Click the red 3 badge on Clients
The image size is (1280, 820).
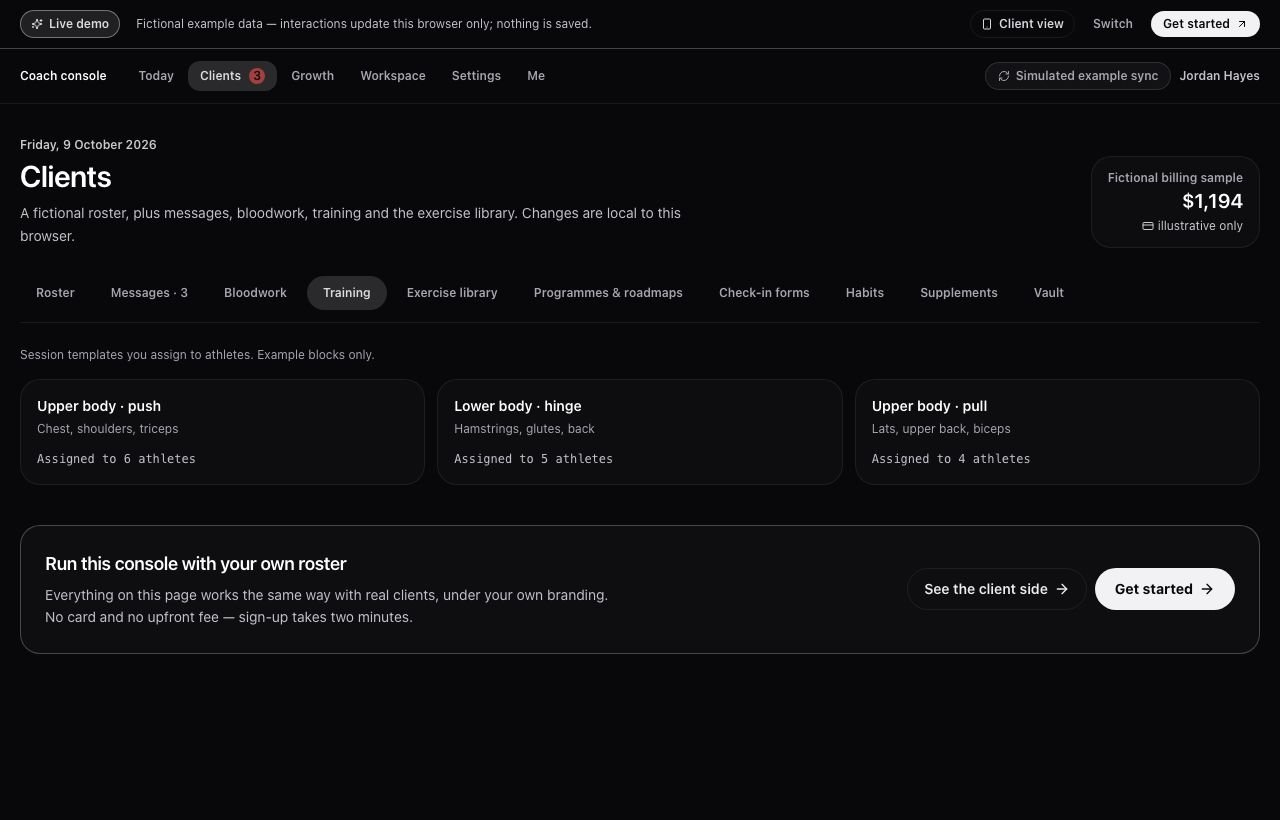pyautogui.click(x=257, y=76)
